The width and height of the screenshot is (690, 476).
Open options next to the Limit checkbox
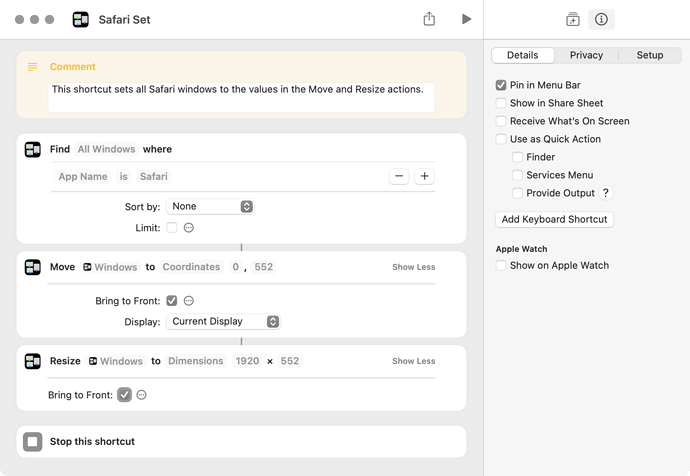pyautogui.click(x=189, y=228)
